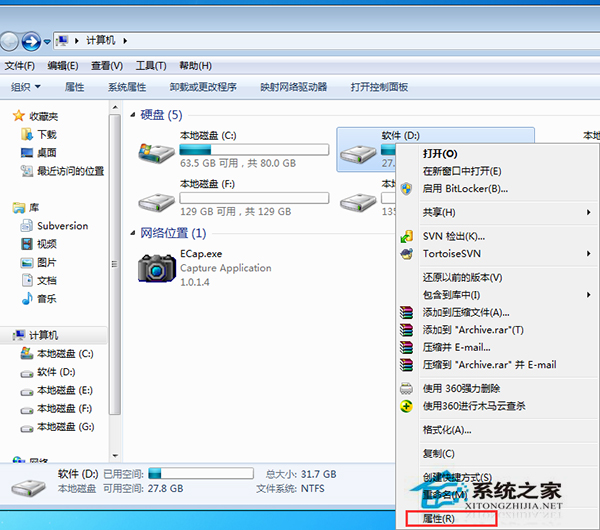
Task: Click the computer icon in address bar
Action: tap(62, 40)
